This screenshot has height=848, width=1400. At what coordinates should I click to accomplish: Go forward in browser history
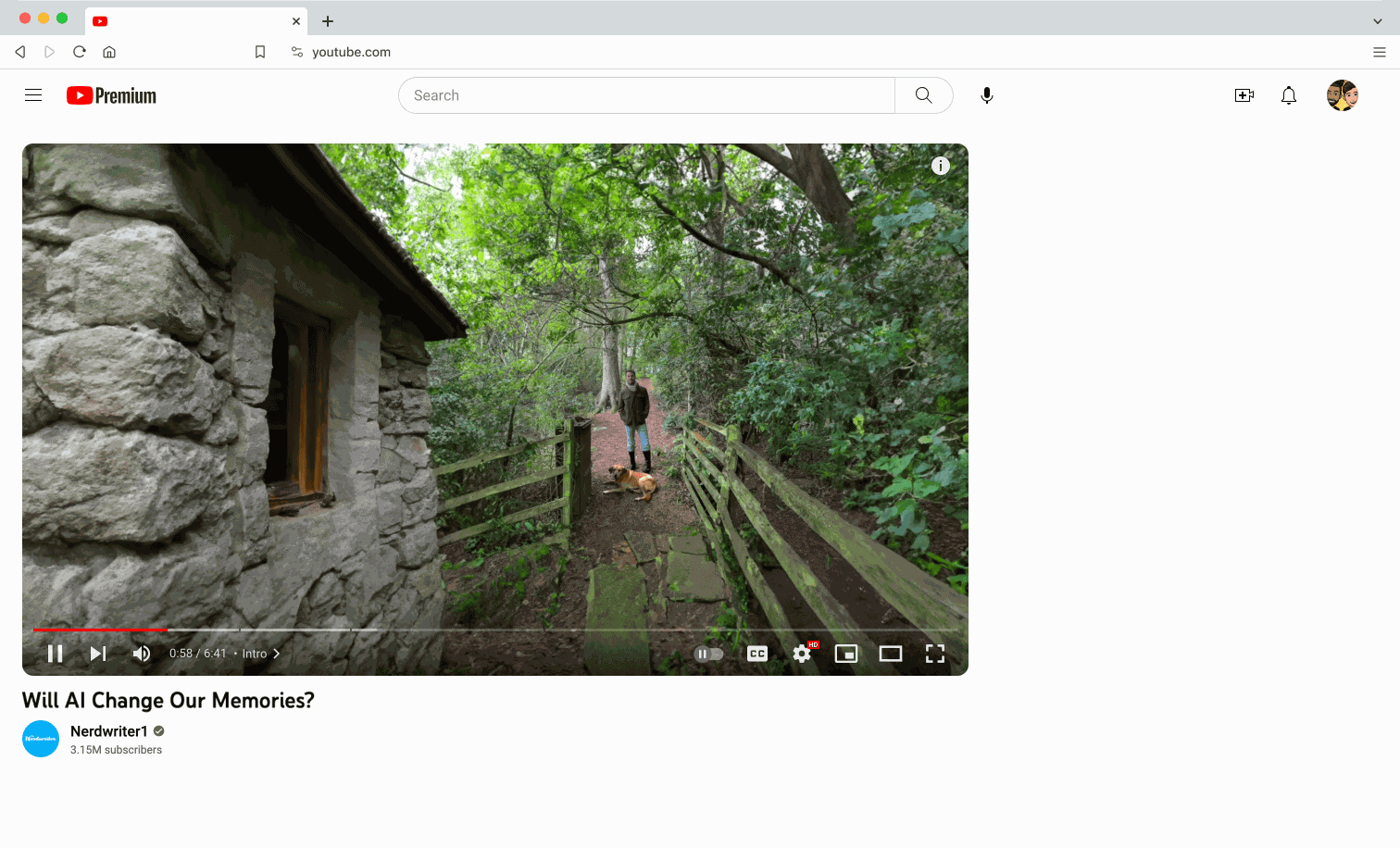50,52
